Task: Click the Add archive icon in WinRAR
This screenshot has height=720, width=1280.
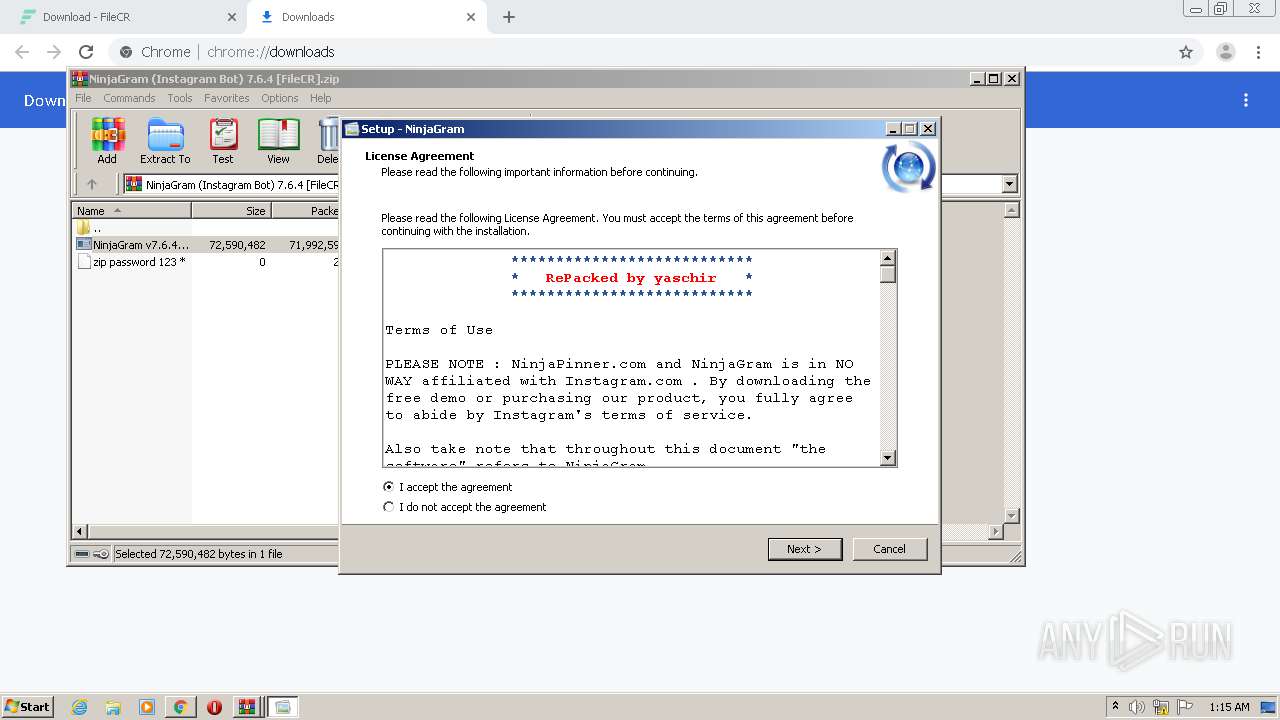Action: click(x=107, y=140)
